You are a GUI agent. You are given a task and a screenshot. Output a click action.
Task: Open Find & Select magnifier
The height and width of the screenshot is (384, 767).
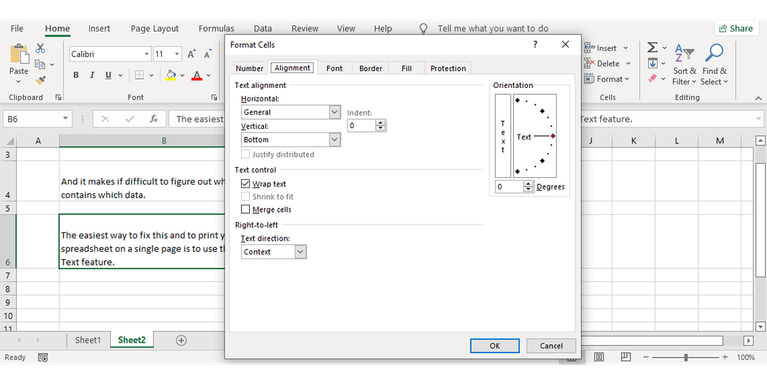pyautogui.click(x=714, y=65)
